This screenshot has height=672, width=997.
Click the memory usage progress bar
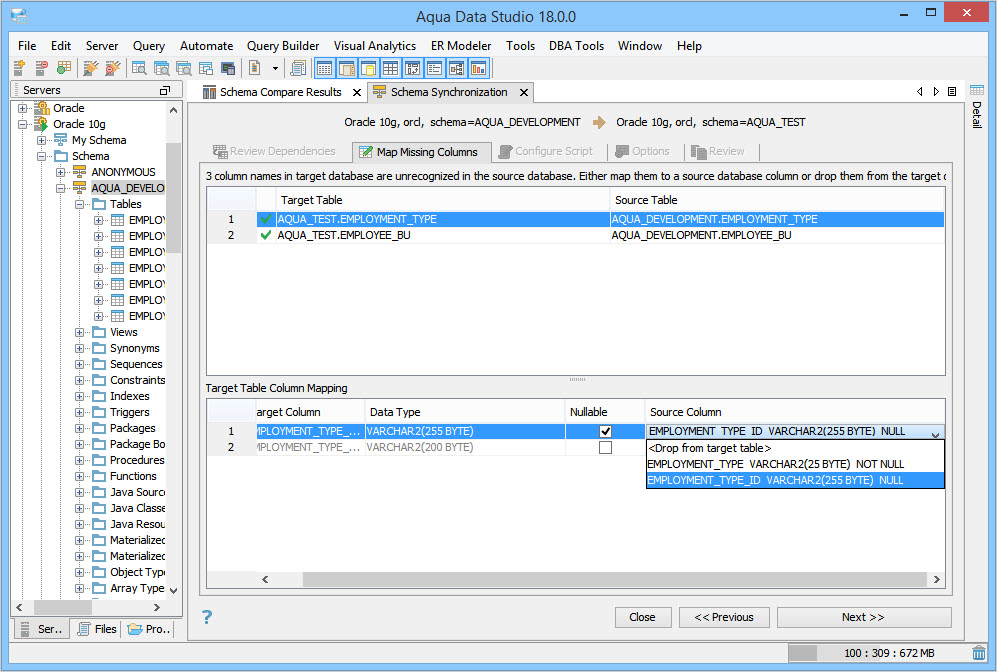point(880,653)
